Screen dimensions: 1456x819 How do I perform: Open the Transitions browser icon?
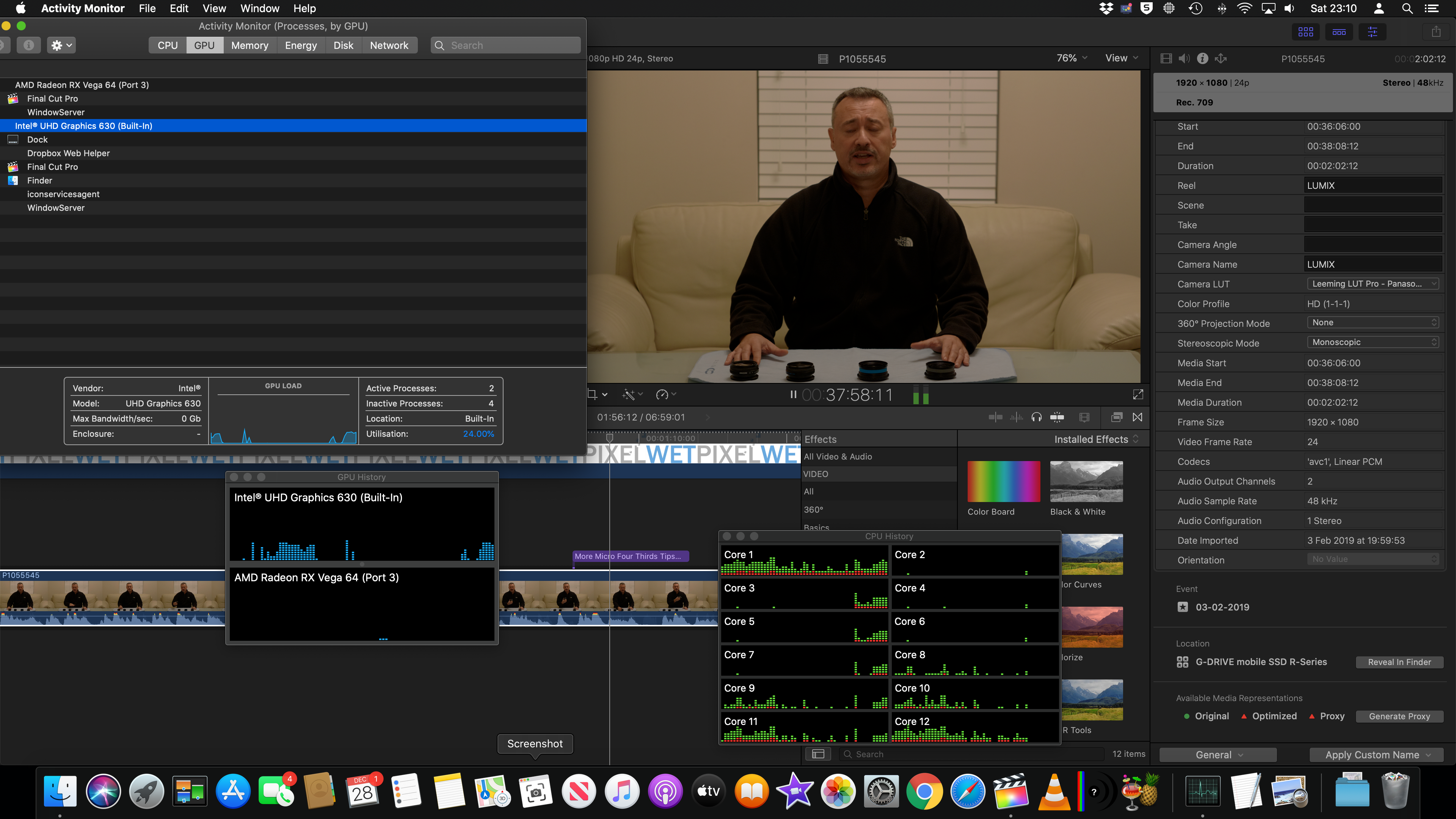point(1137,417)
